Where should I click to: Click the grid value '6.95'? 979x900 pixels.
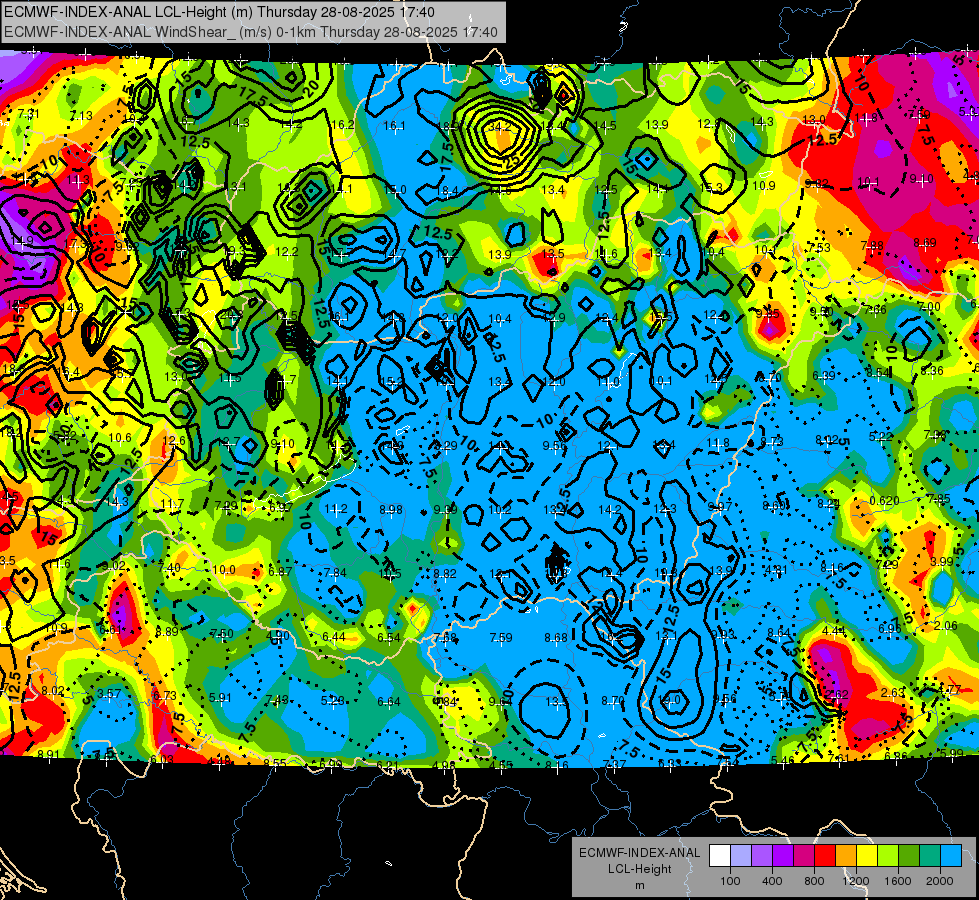tap(890, 628)
